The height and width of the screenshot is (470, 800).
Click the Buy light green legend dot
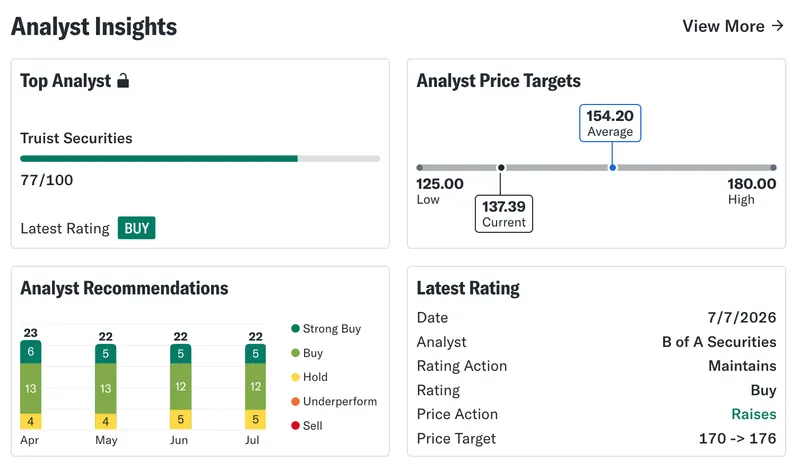coord(295,353)
